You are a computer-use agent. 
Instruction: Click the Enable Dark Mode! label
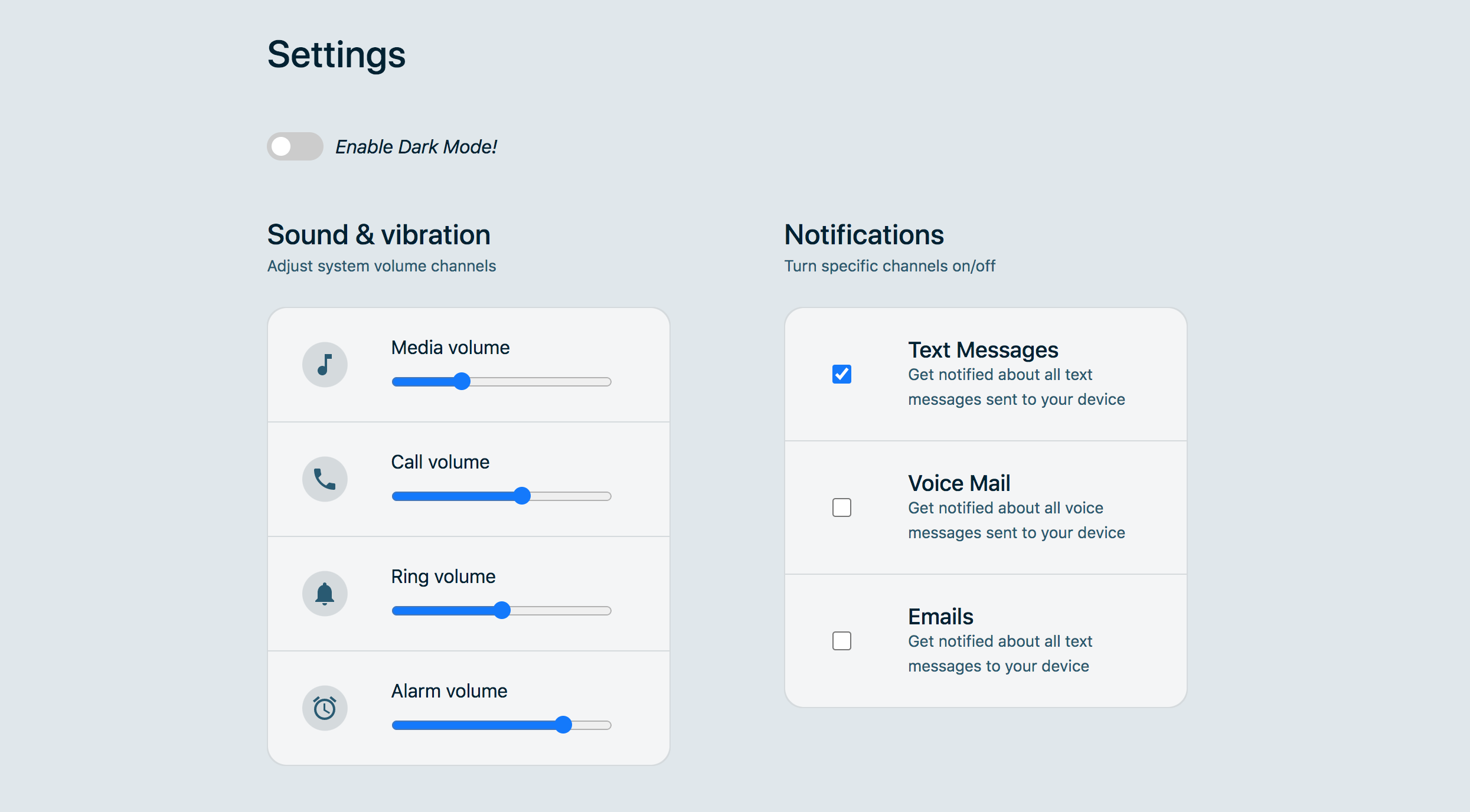click(416, 147)
